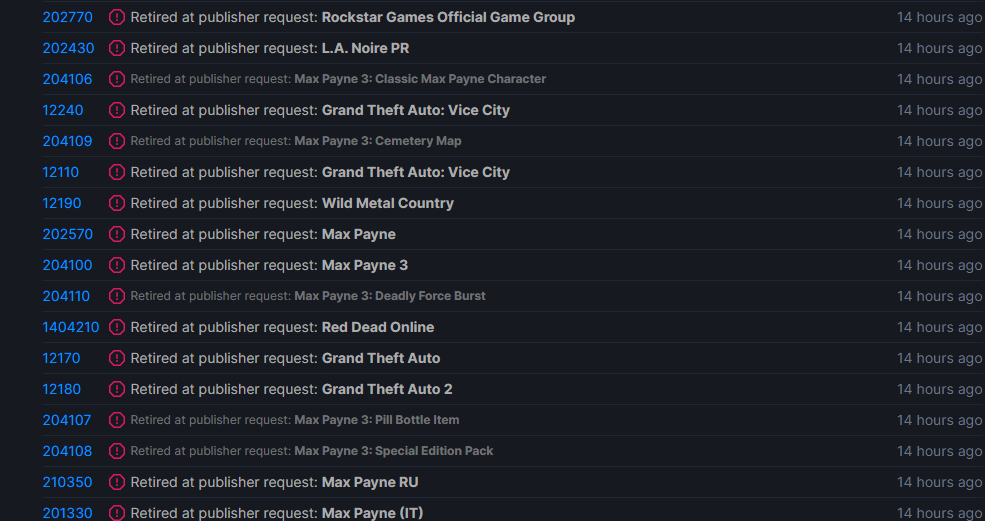Click the alert icon next to Grand Theft Auto 2
This screenshot has height=521, width=985.
[117, 389]
